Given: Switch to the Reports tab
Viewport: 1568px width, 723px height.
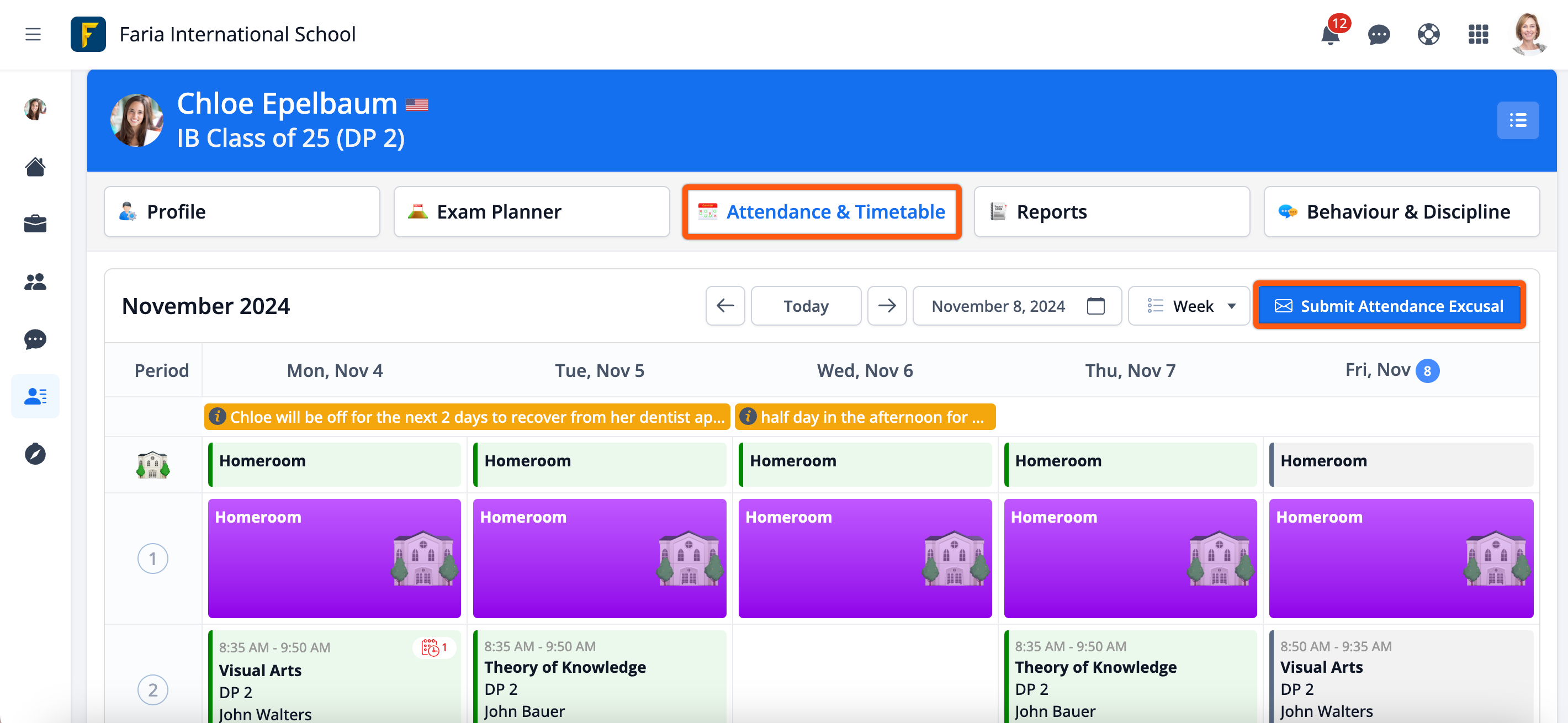Looking at the screenshot, I should click(1111, 212).
